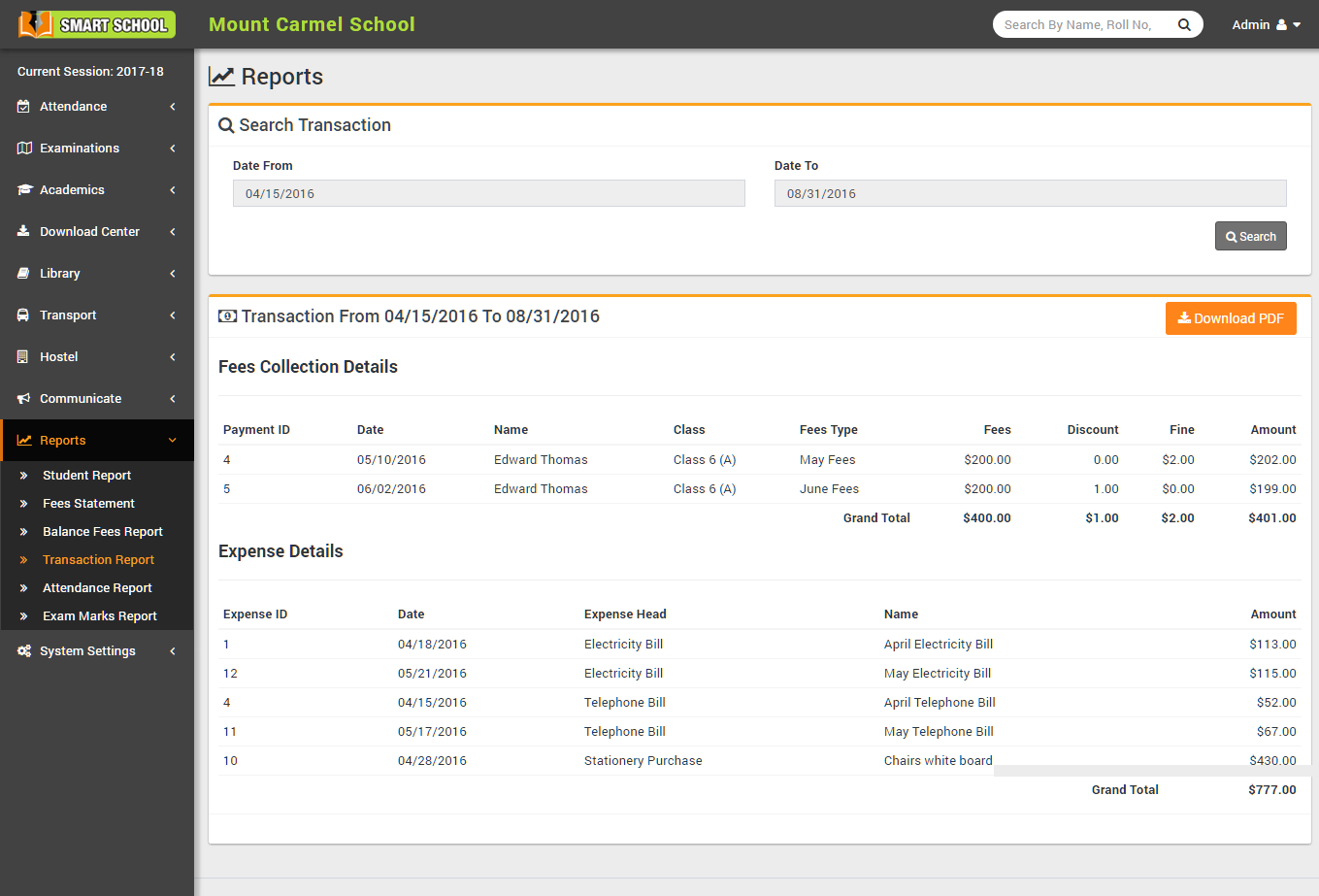The width and height of the screenshot is (1319, 896).
Task: Open Balance Fees Report page
Action: pyautogui.click(x=102, y=532)
